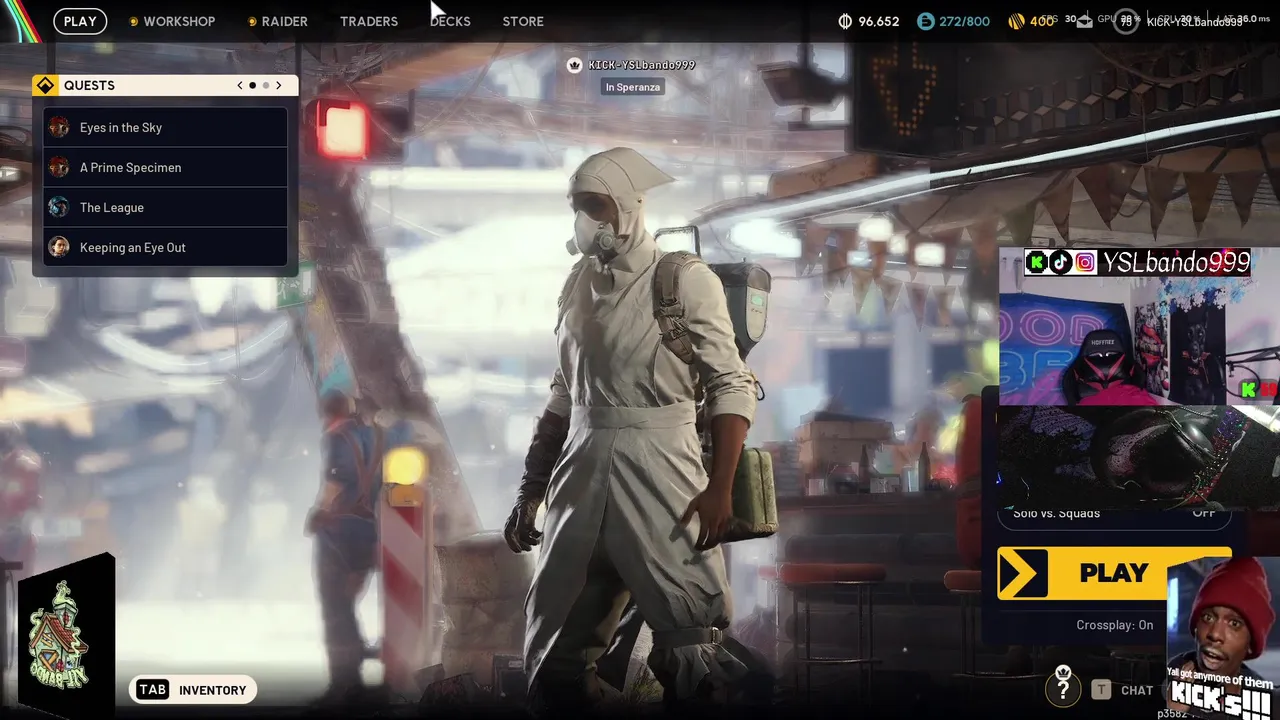Open the STORE tab
The image size is (1280, 720).
click(523, 21)
